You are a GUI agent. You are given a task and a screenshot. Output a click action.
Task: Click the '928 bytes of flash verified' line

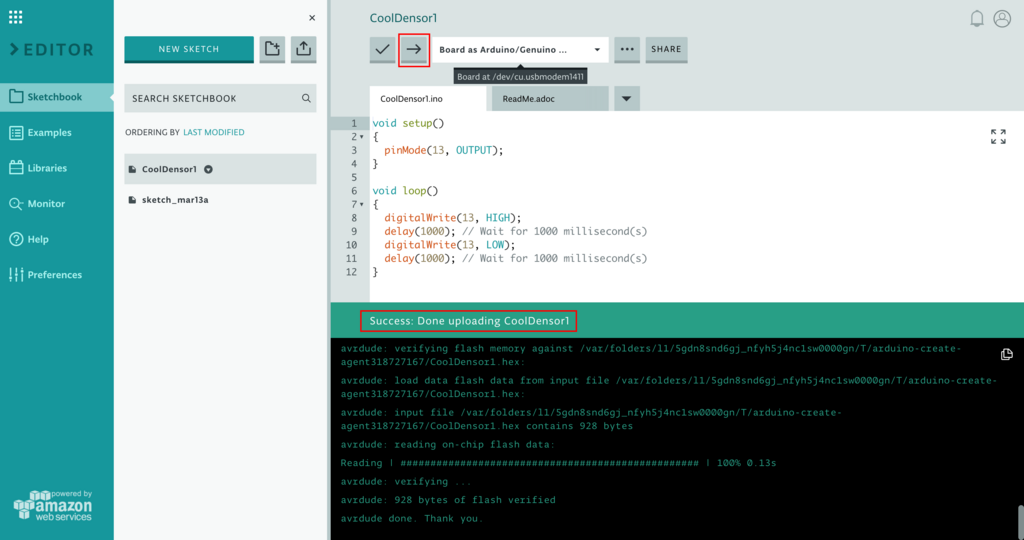tap(448, 500)
